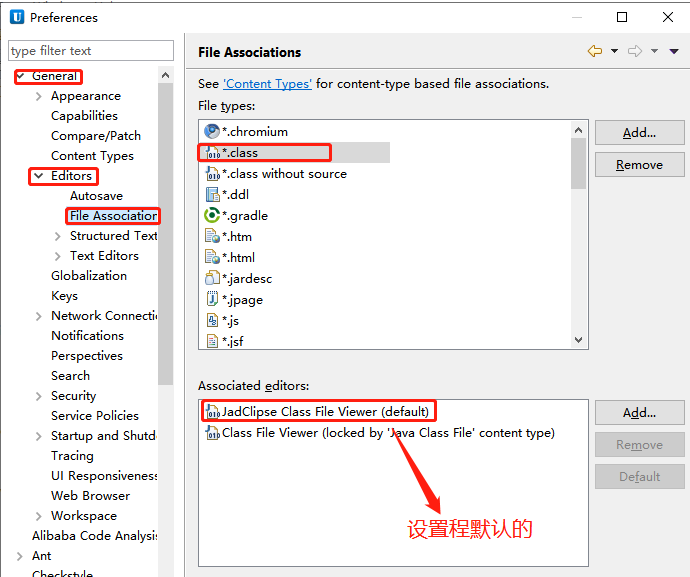
Task: Select Search in the tree
Action: pos(70,376)
